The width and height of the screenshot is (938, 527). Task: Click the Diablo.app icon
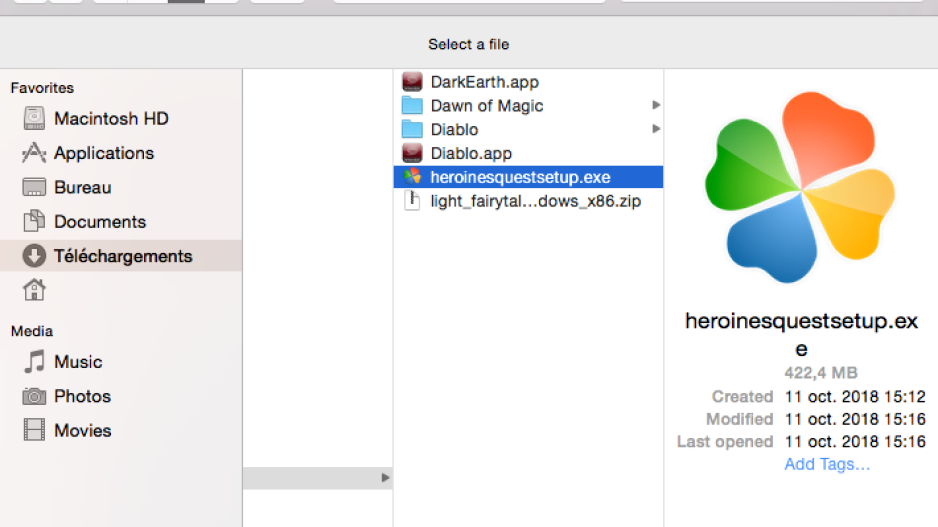[412, 153]
